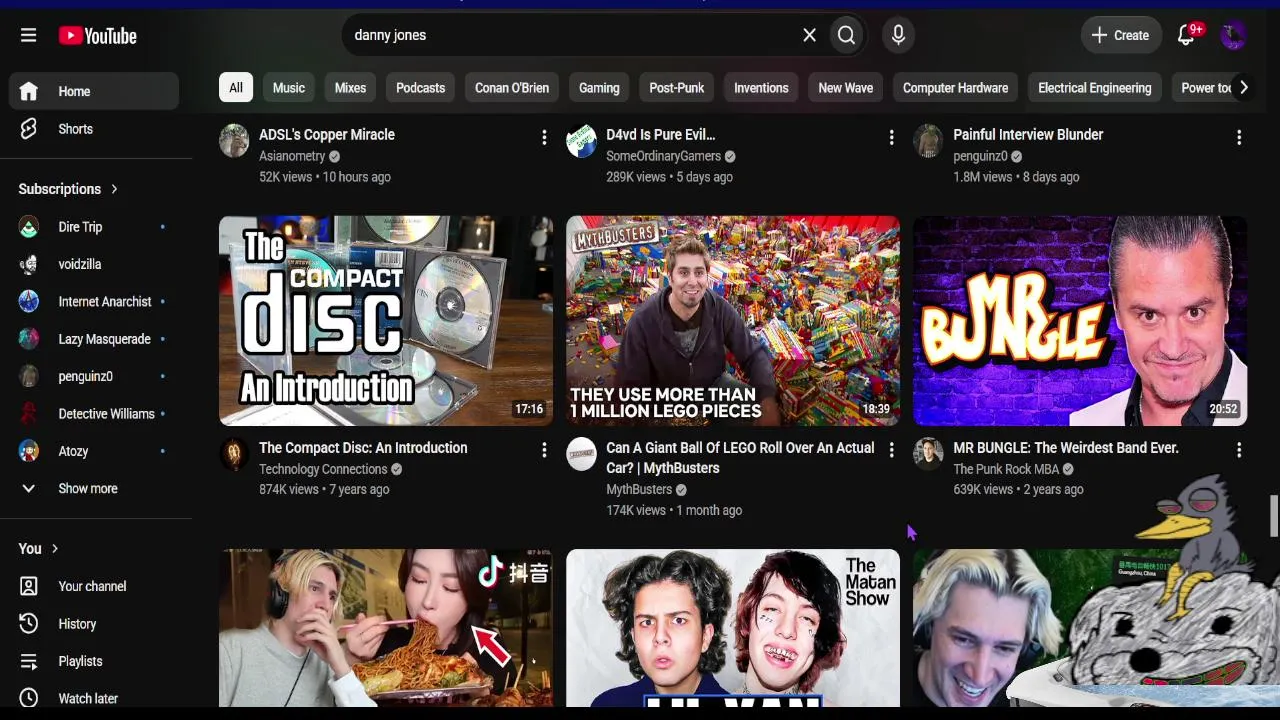1280x720 pixels.
Task: Open notifications bell
Action: coord(1187,35)
